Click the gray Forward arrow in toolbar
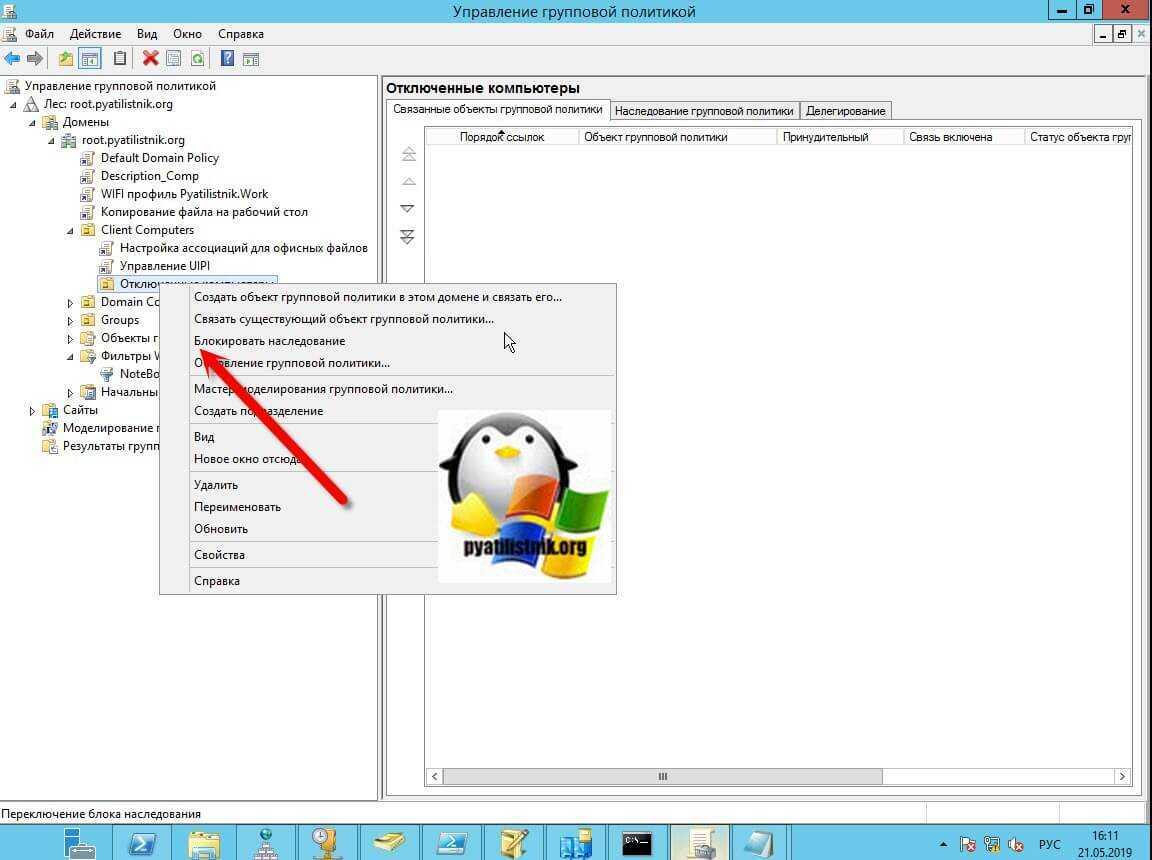Viewport: 1152px width, 860px height. pos(35,59)
